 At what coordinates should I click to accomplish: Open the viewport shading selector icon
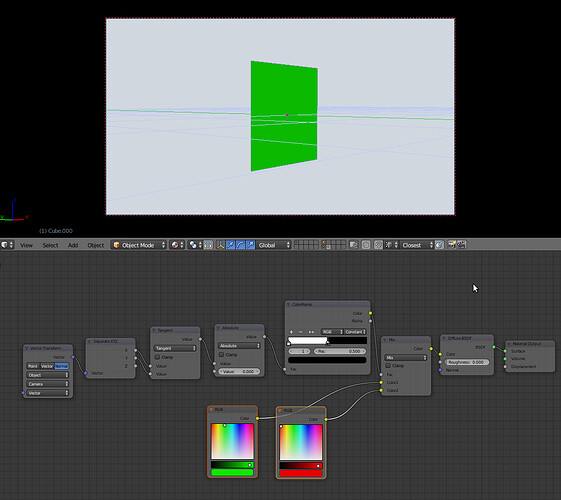(177, 245)
